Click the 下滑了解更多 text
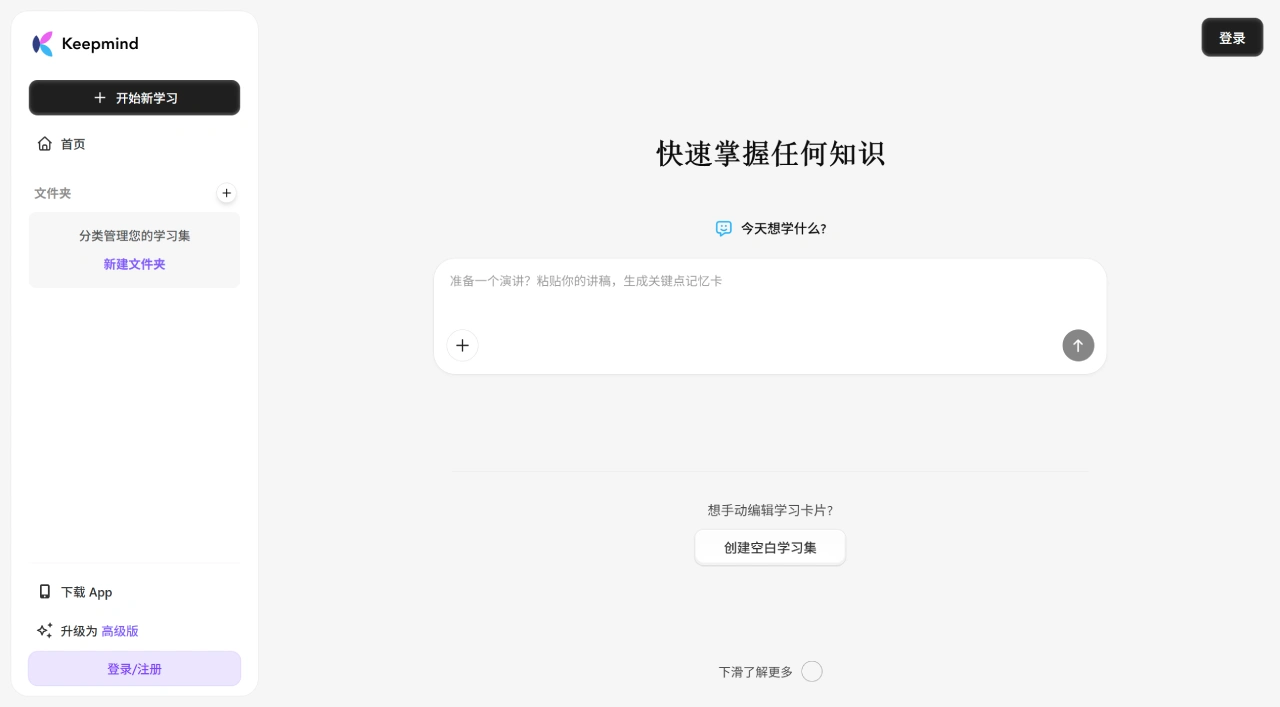The width and height of the screenshot is (1280, 707). click(755, 672)
